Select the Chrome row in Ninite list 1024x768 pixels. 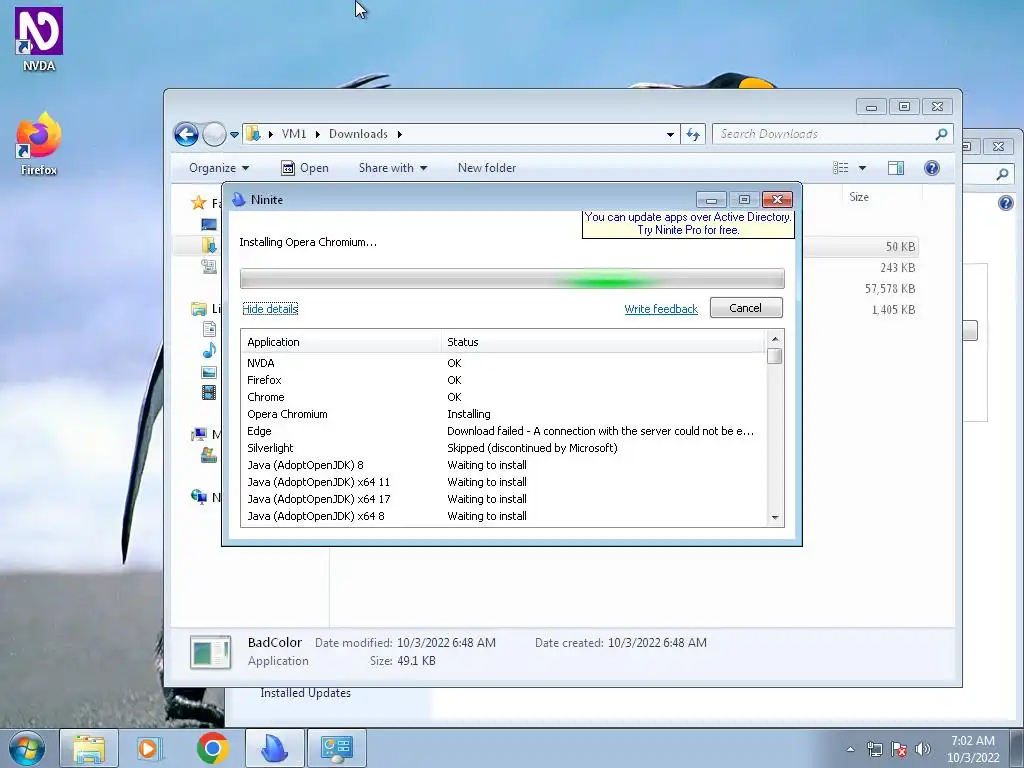pos(503,397)
